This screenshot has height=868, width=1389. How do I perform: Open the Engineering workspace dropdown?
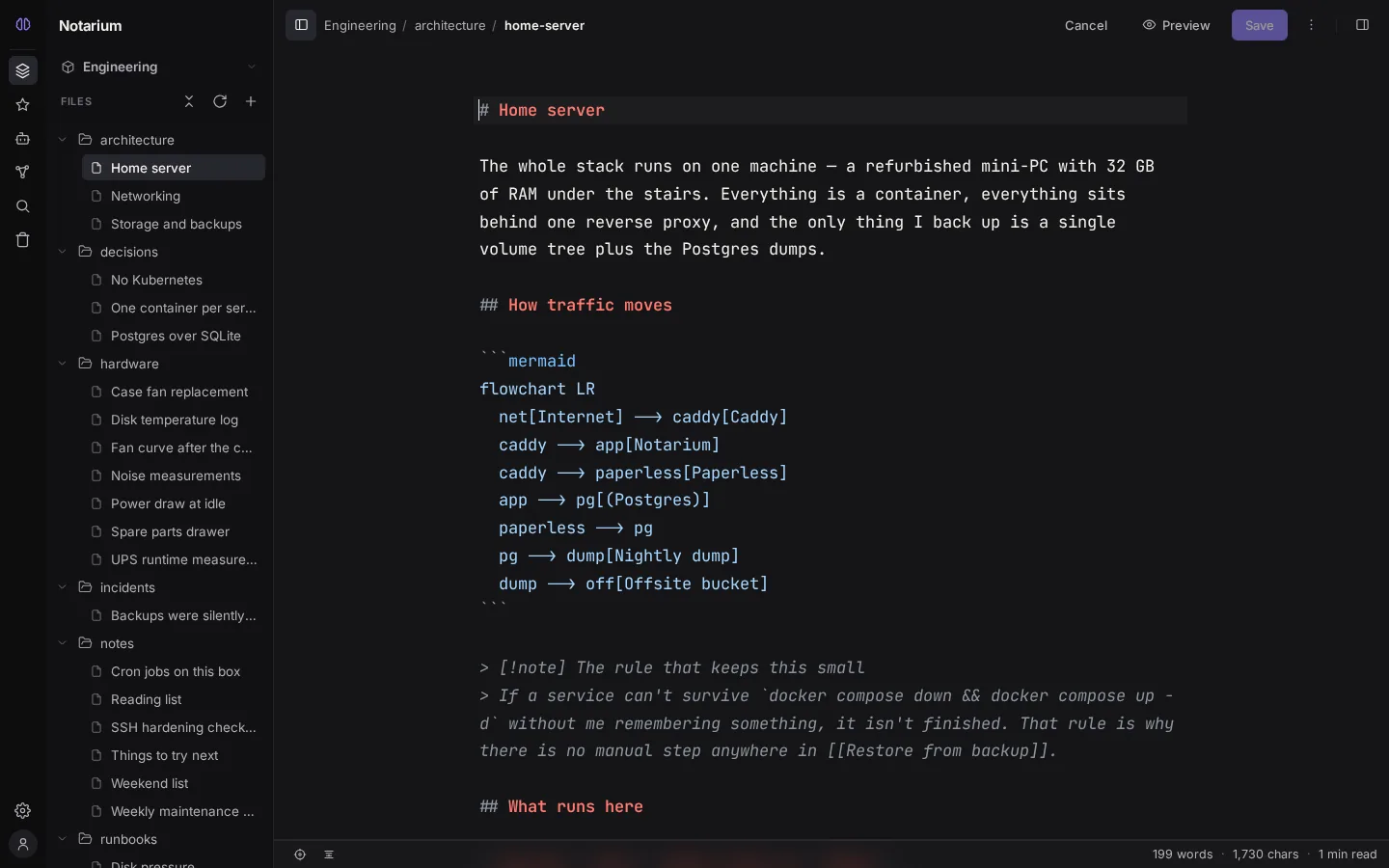click(159, 67)
